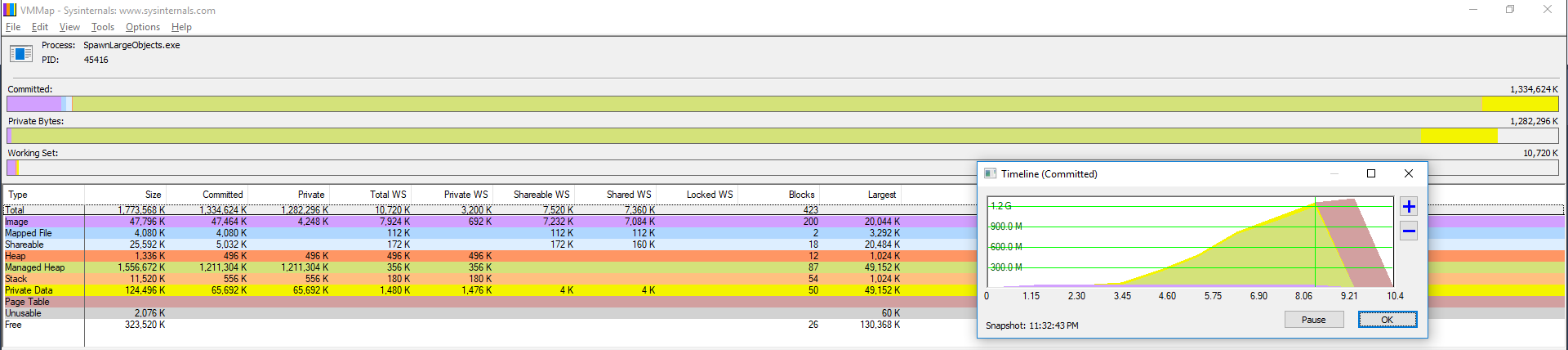1568x350 pixels.
Task: Sort by the Private column header
Action: coord(288,195)
